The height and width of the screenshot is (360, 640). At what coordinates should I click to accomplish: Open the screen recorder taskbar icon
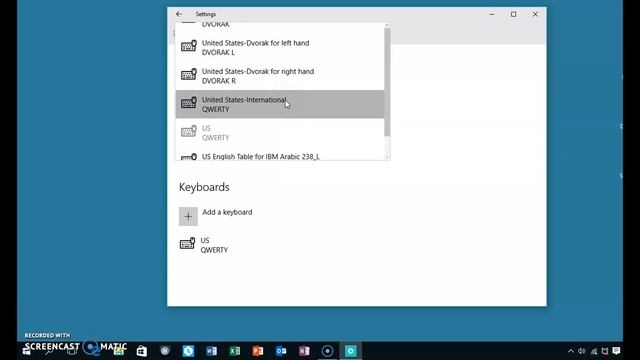(327, 351)
